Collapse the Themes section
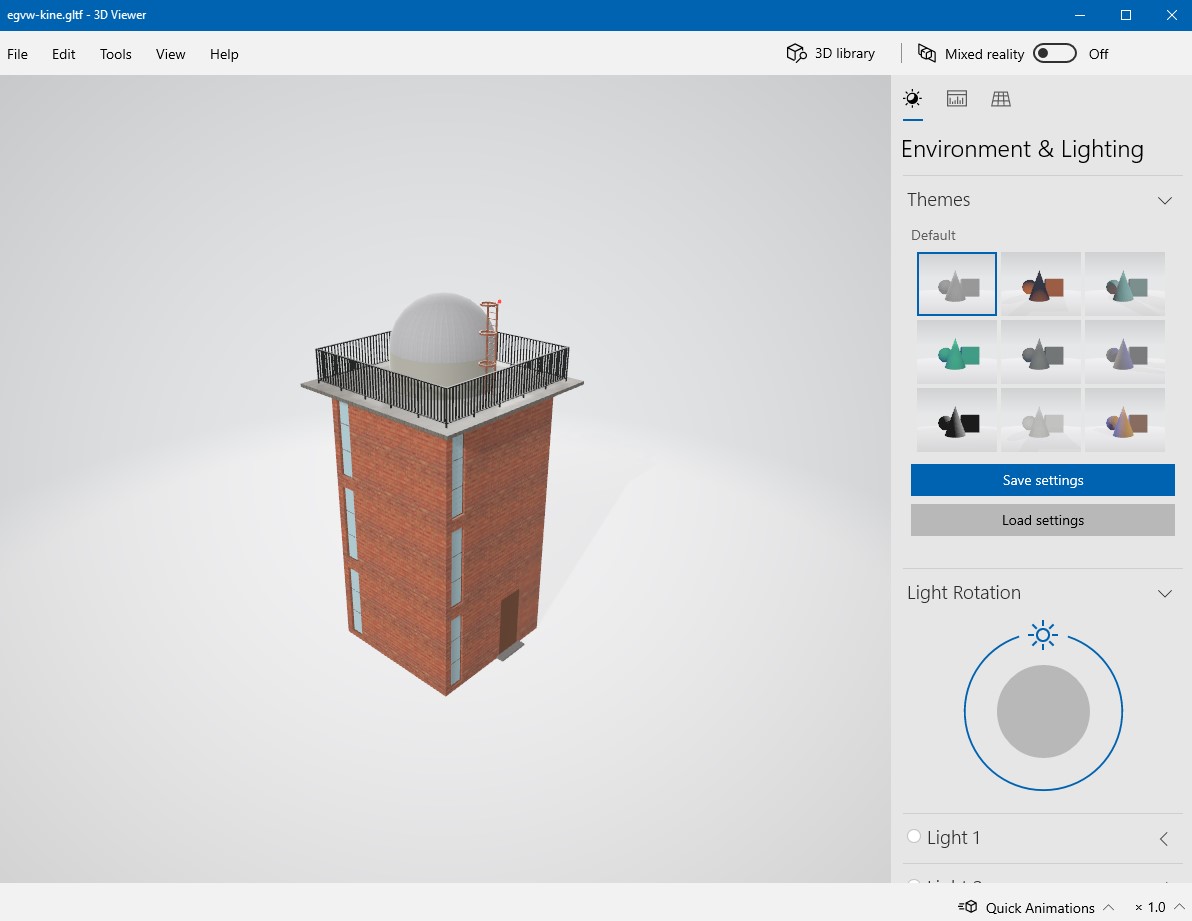Viewport: 1192px width, 921px height. pos(1164,200)
